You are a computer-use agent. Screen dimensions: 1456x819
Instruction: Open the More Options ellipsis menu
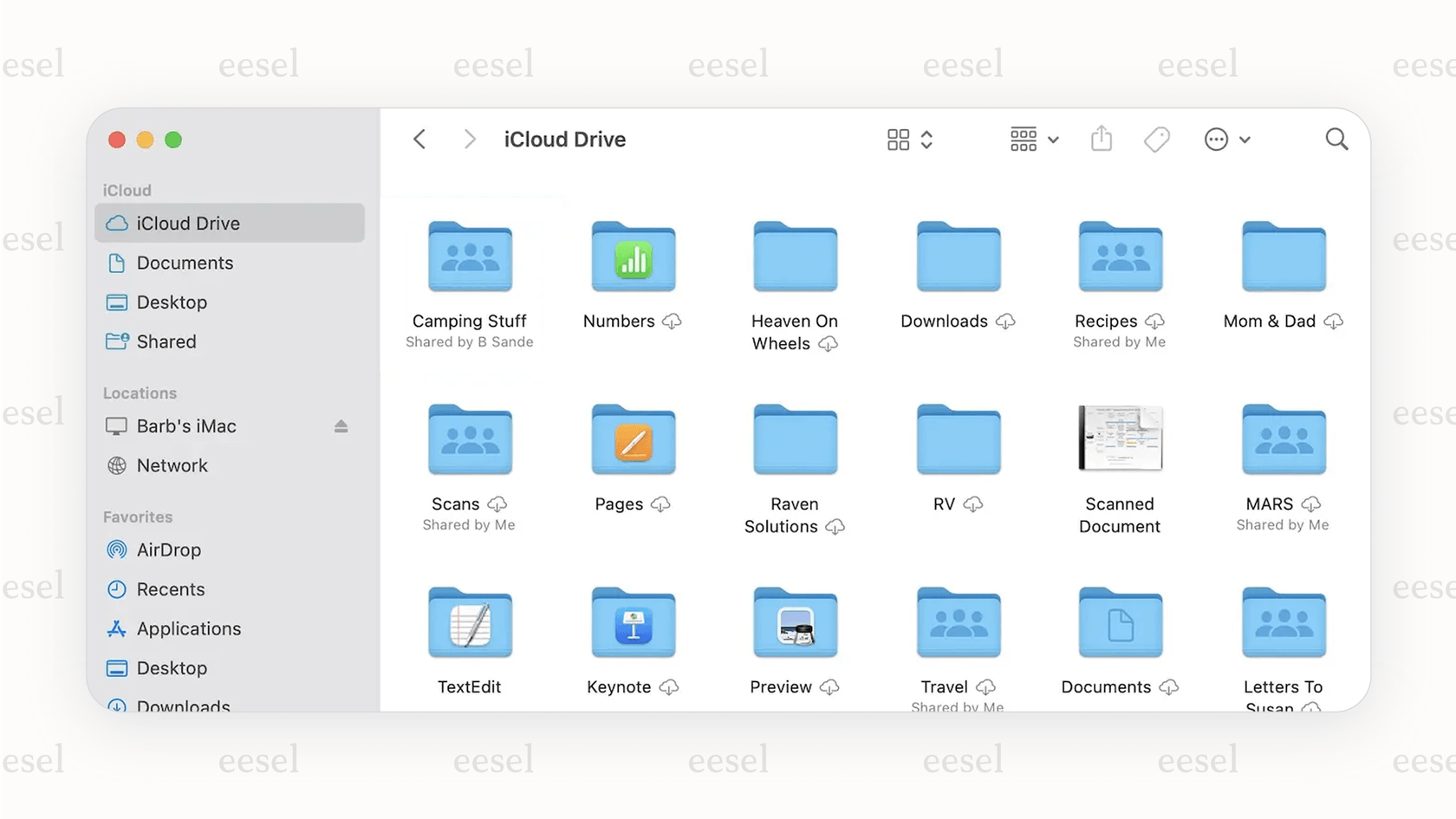tap(1216, 139)
